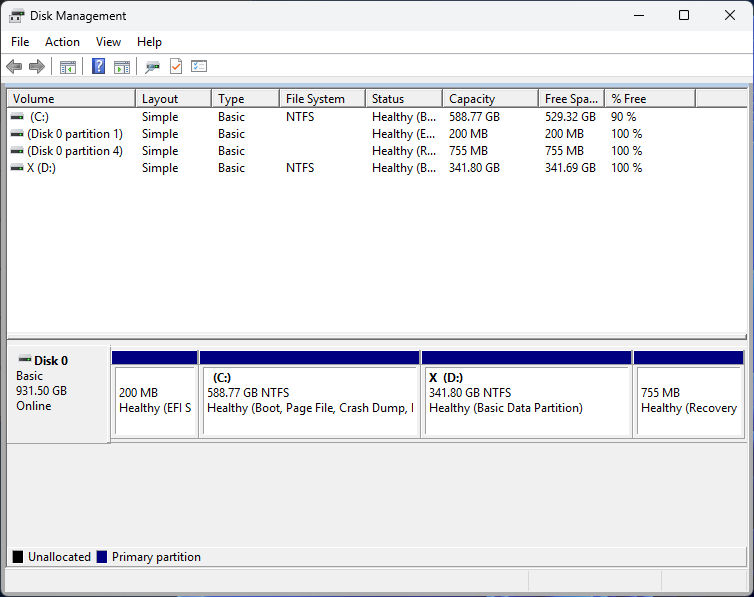Image resolution: width=754 pixels, height=597 pixels.
Task: Click the 755 MB capacity cell in list
Action: point(468,151)
